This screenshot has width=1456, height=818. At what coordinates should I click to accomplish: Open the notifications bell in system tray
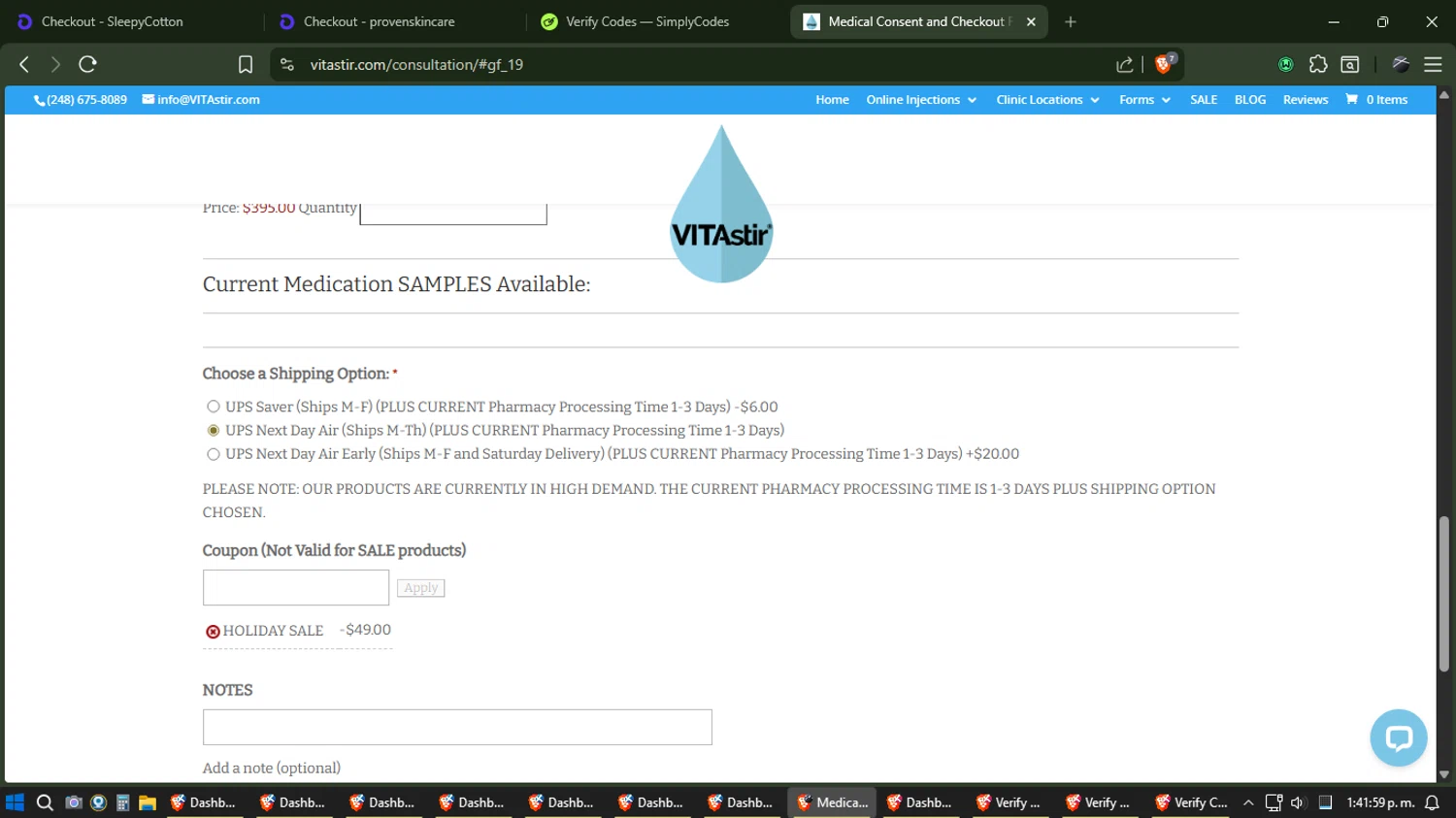coord(1432,802)
